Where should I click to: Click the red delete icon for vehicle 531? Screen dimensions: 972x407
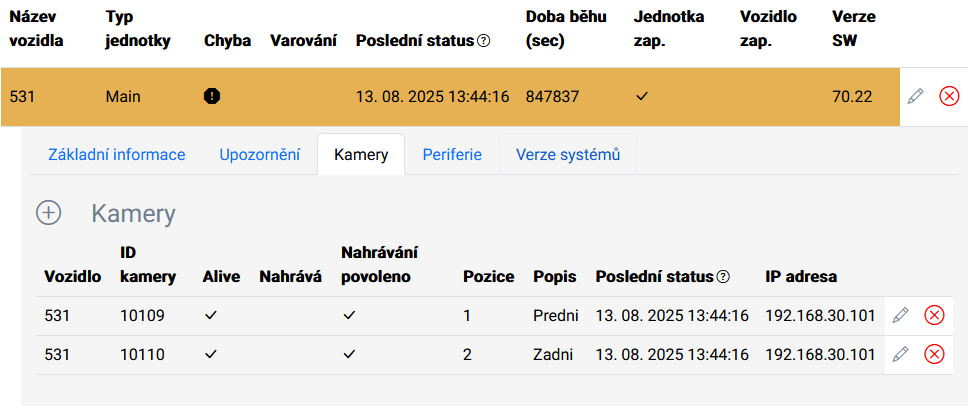click(x=949, y=96)
